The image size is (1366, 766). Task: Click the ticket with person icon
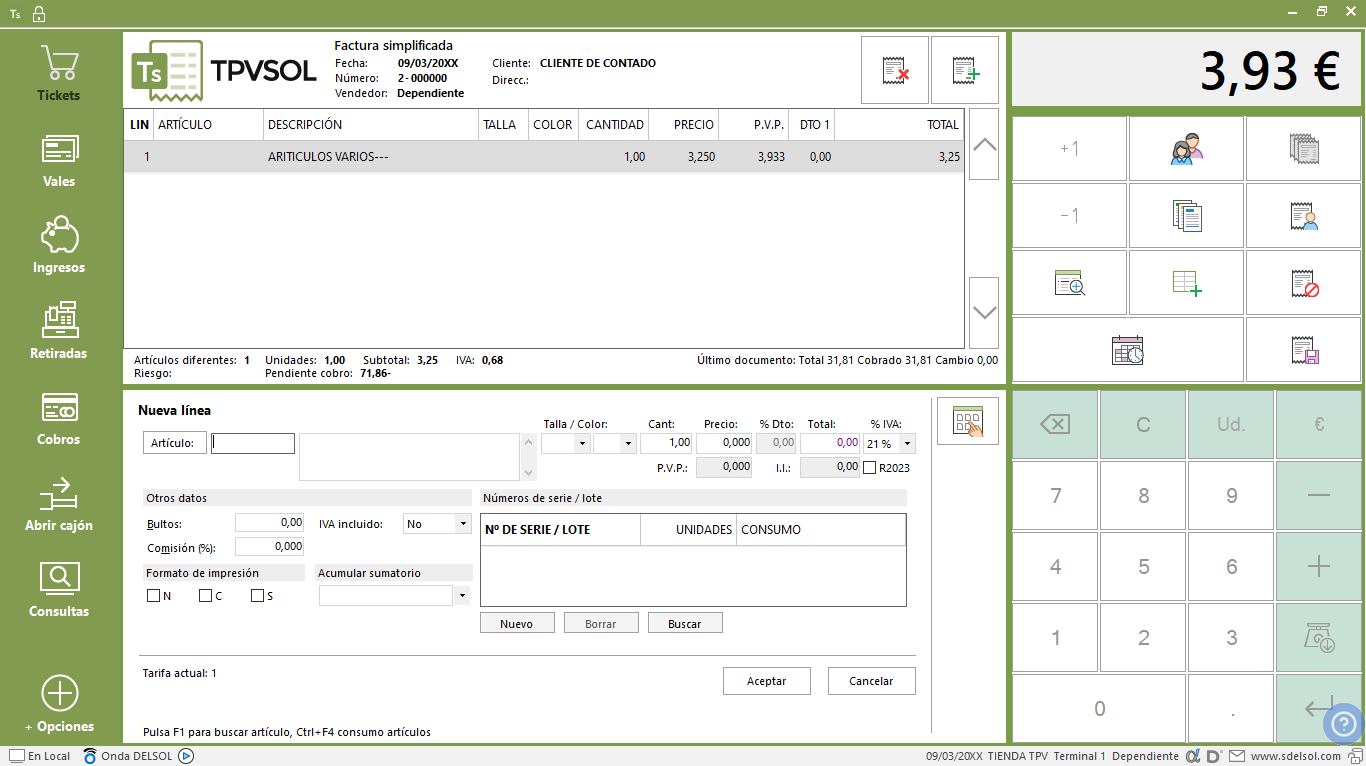pos(1303,215)
